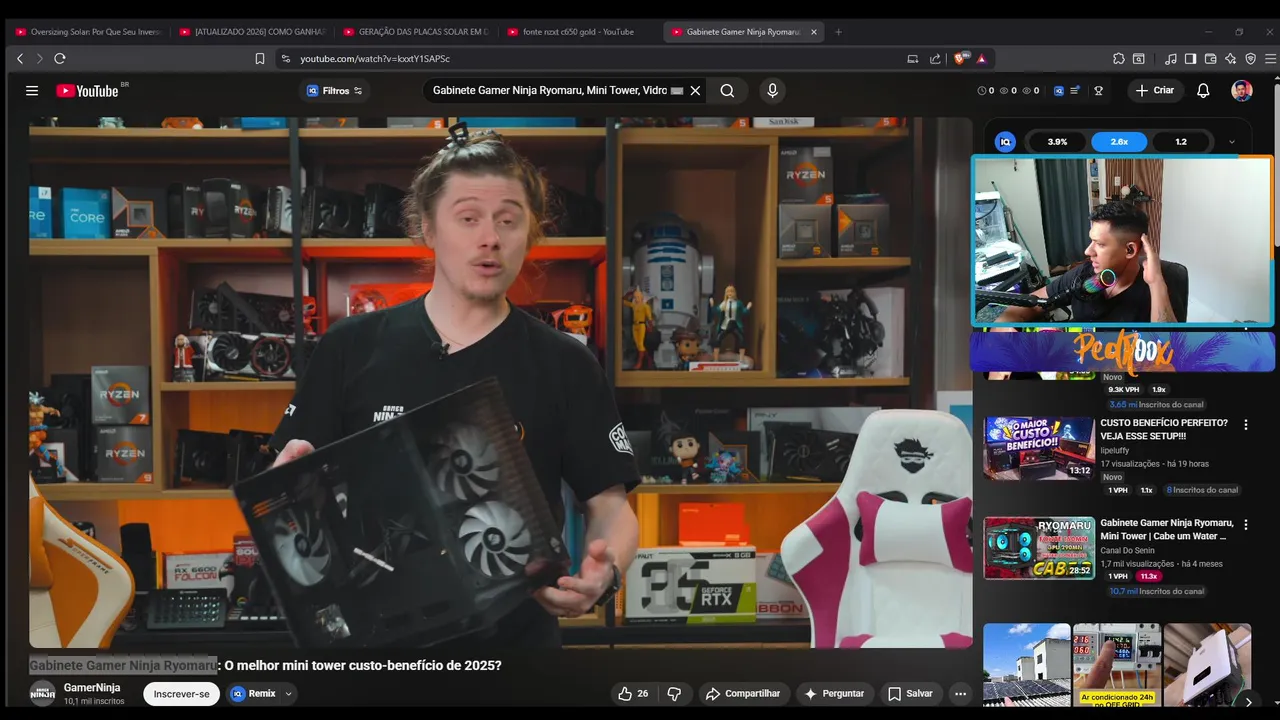Open the GamerNinja channel name link
1280x720 pixels.
(92, 688)
